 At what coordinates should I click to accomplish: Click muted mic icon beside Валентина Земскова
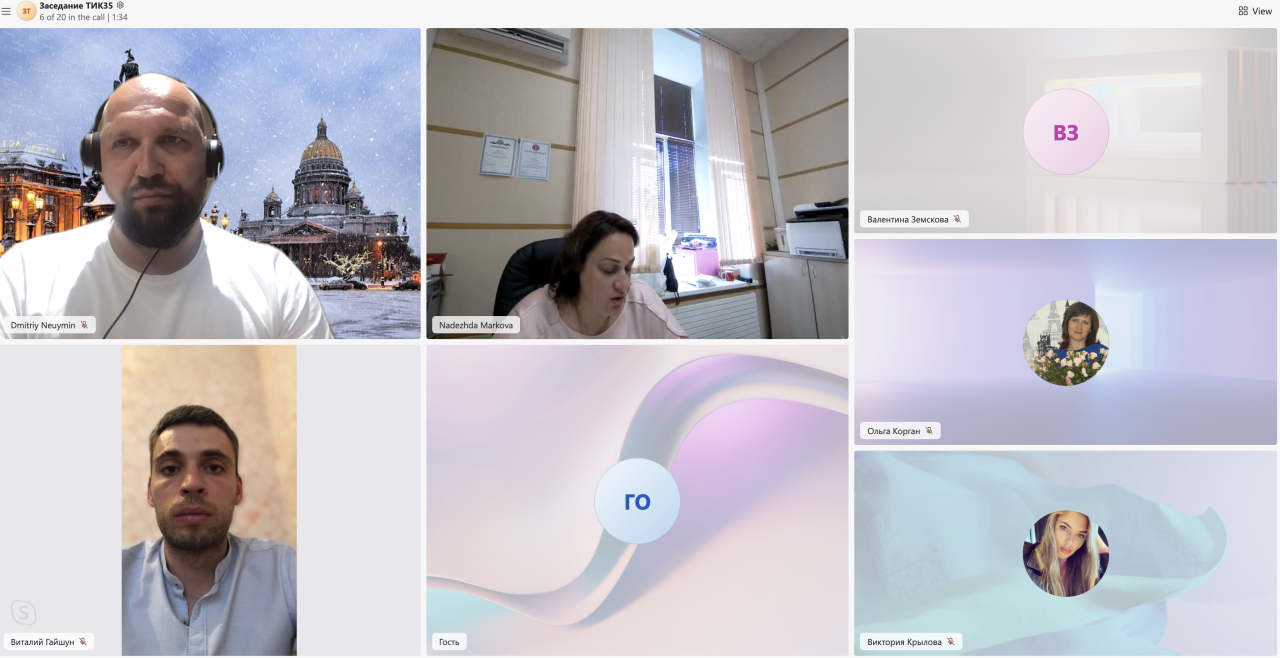pyautogui.click(x=957, y=219)
